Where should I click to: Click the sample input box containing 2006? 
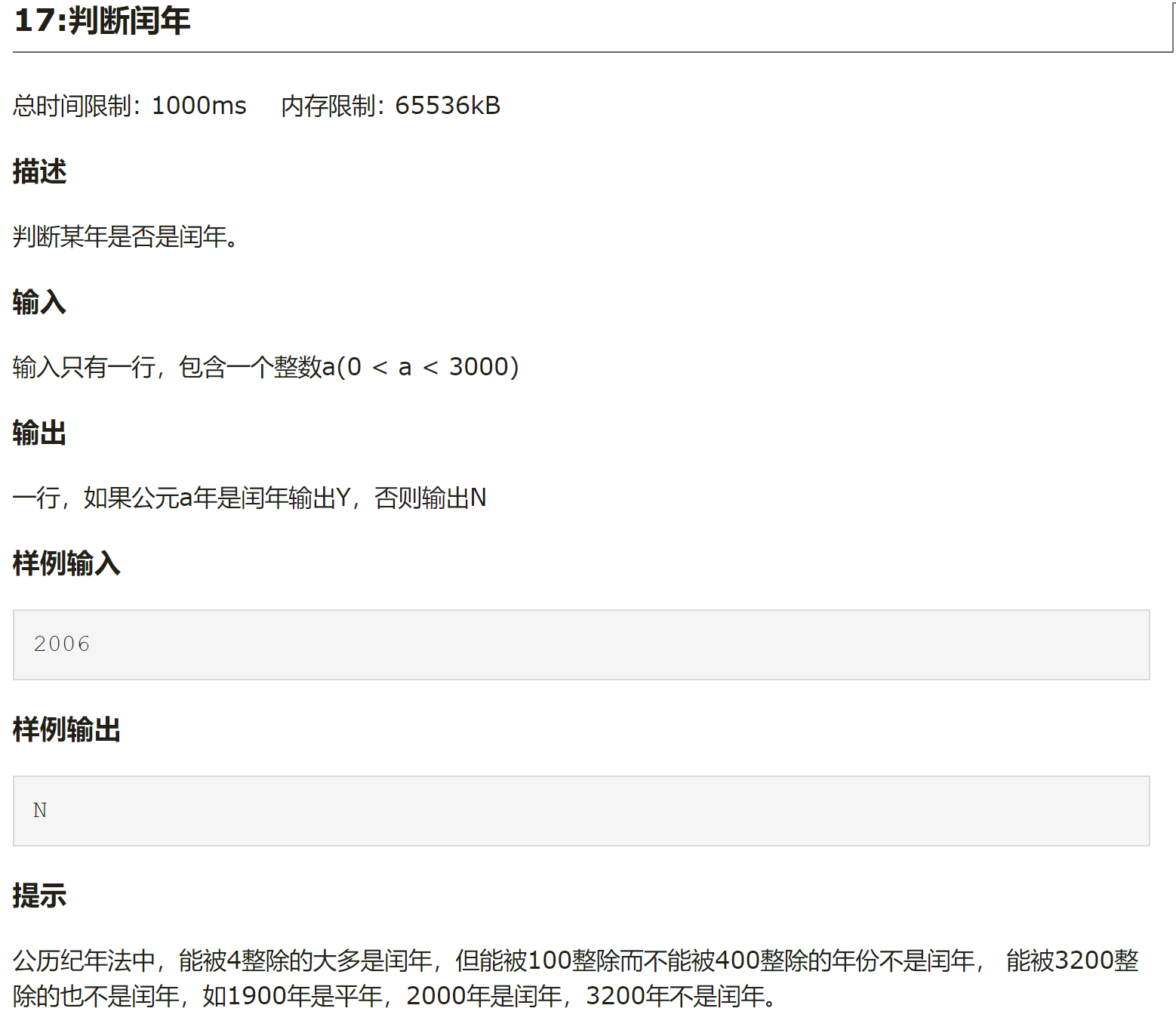point(588,644)
